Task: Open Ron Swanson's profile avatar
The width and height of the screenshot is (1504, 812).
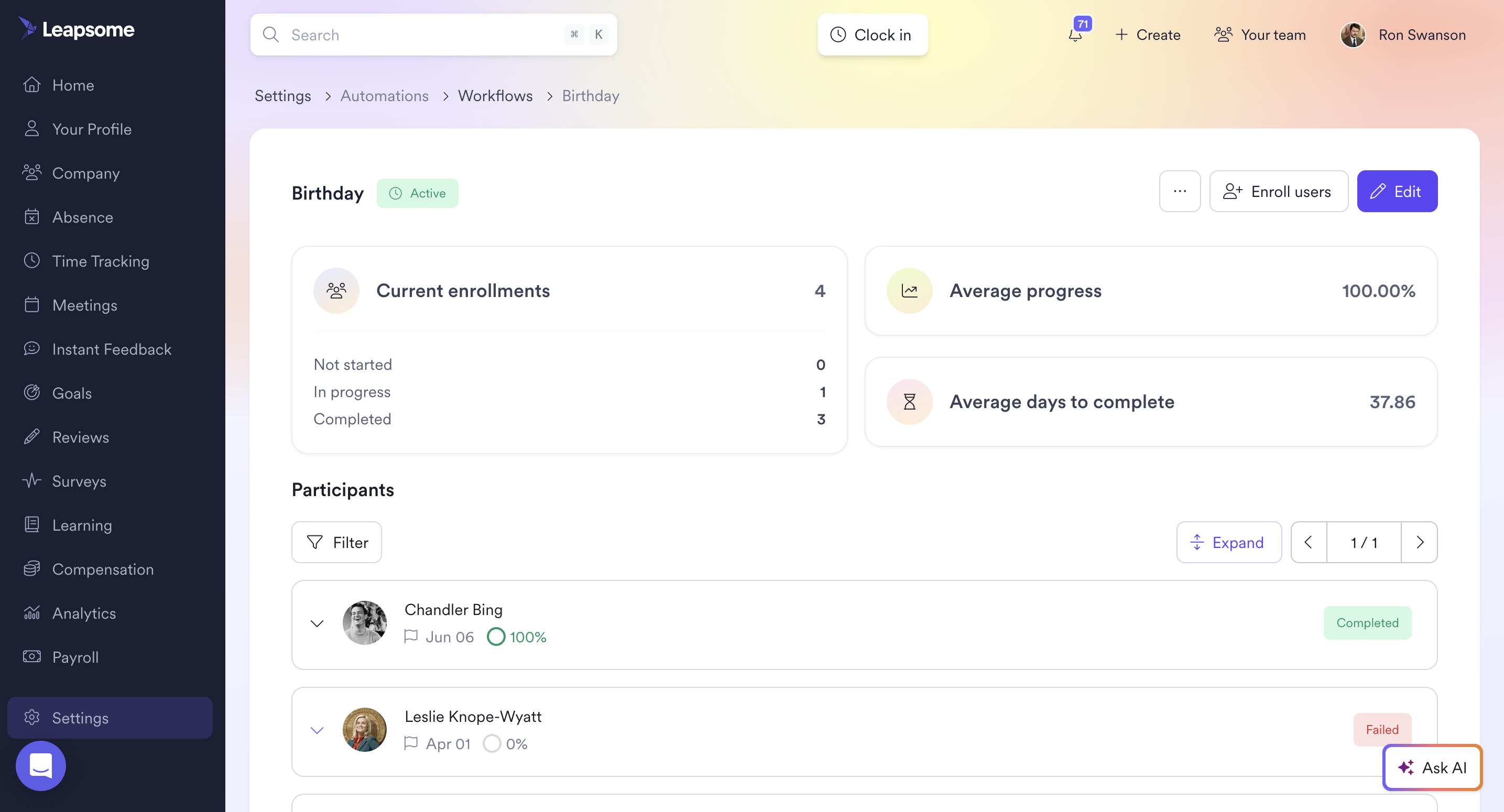Action: (x=1353, y=35)
